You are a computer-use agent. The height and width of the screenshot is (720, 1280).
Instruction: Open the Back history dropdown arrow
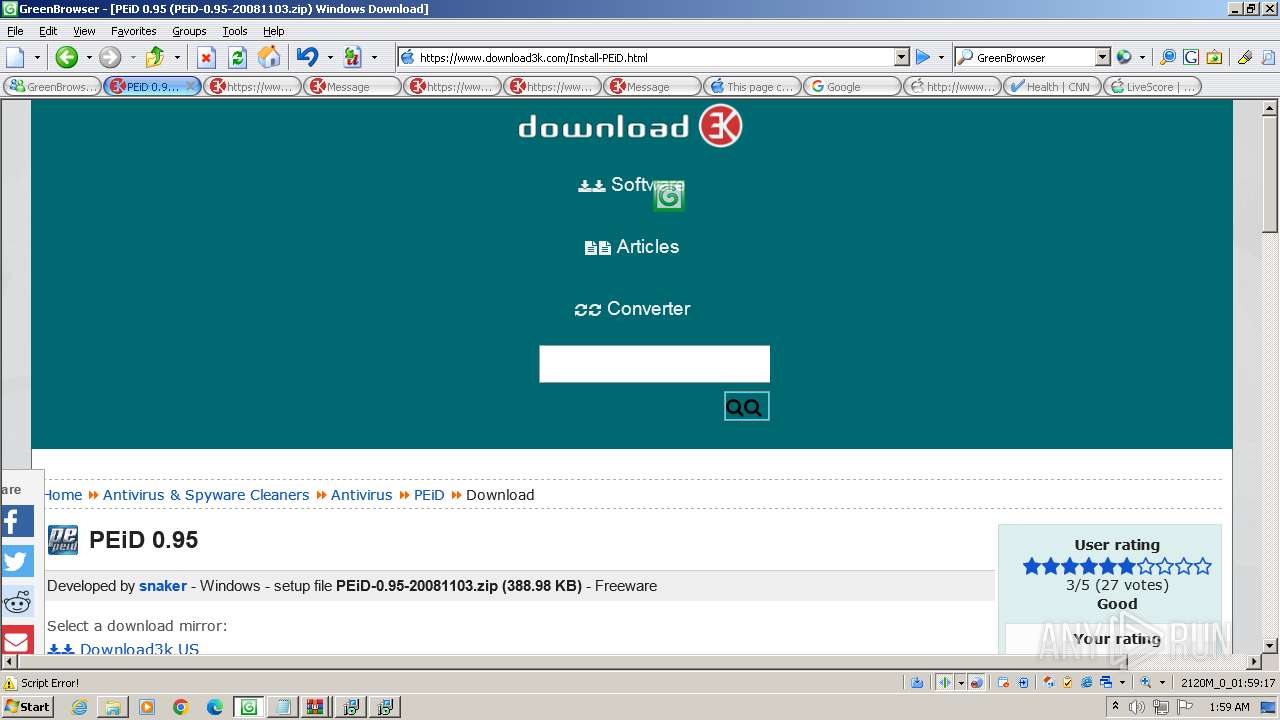click(88, 57)
